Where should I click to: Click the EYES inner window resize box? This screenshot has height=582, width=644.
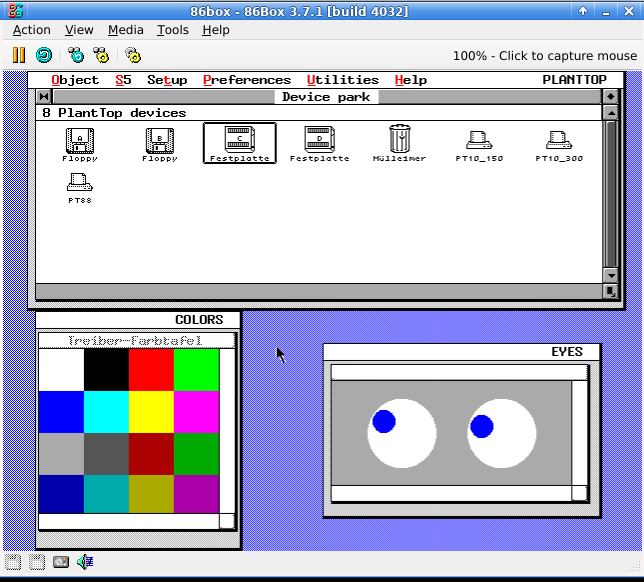(x=579, y=493)
